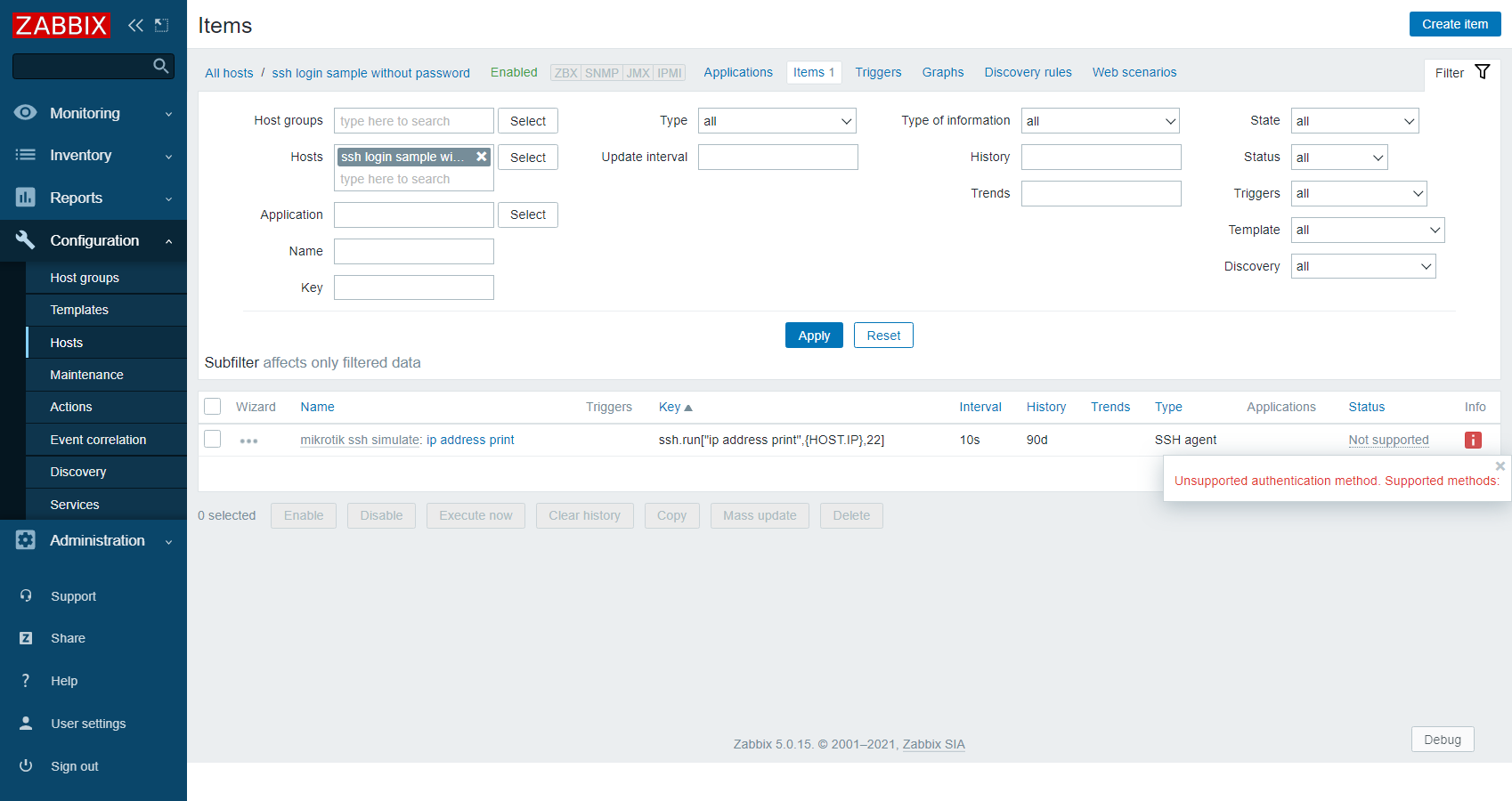
Task: Click the Create item button
Action: click(x=1455, y=24)
